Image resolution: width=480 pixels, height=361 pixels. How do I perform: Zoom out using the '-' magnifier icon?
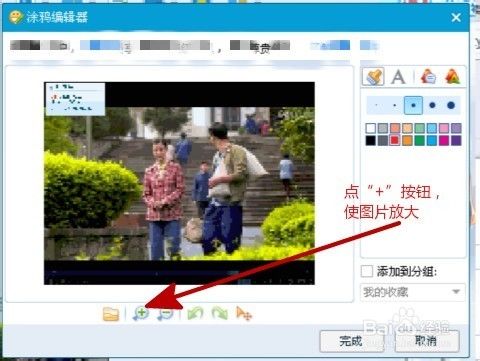click(166, 314)
